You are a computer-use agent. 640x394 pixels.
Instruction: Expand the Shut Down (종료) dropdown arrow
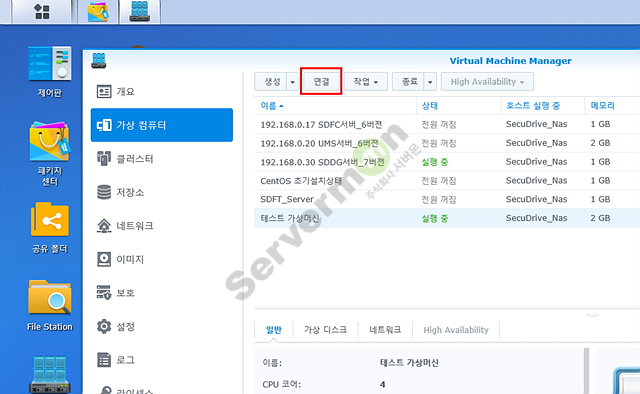[430, 82]
